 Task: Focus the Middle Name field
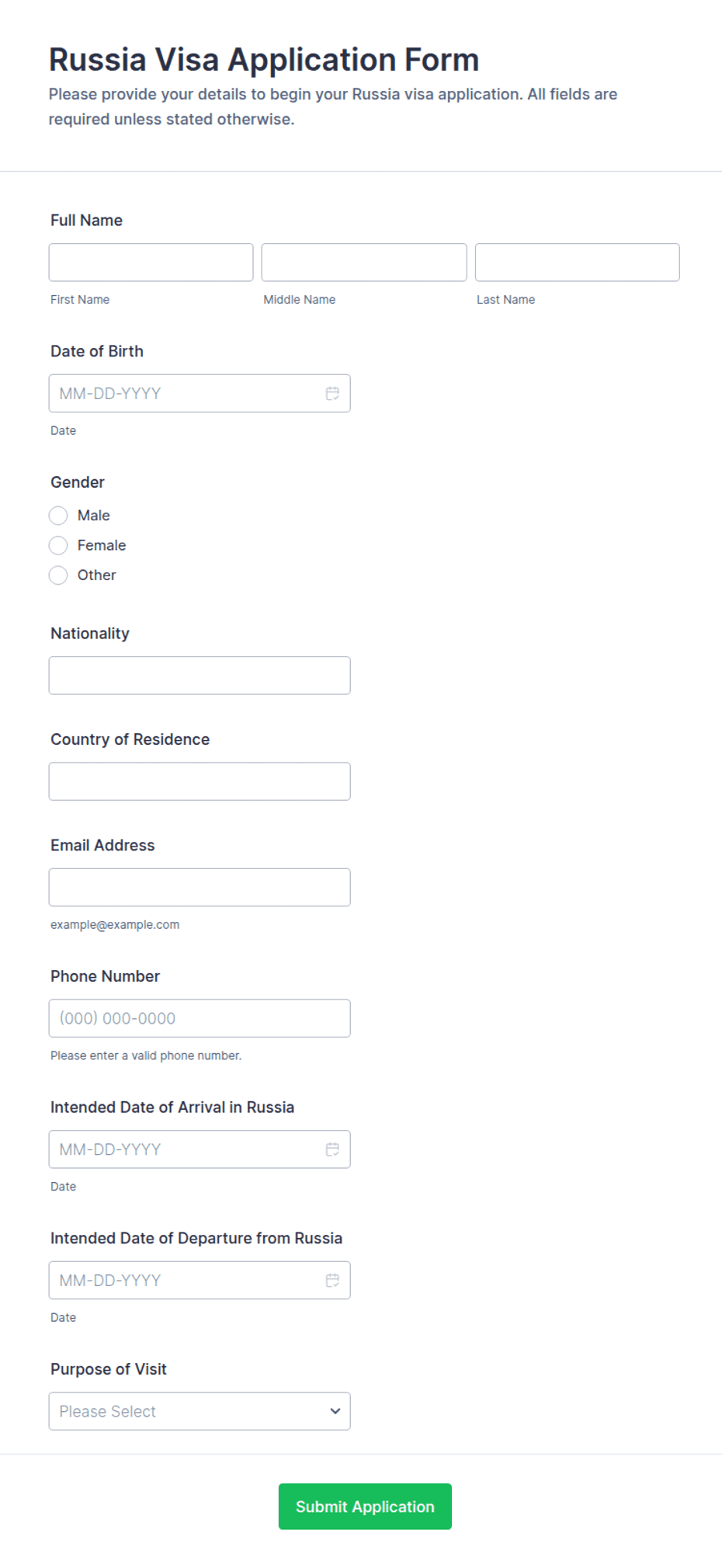(x=364, y=262)
